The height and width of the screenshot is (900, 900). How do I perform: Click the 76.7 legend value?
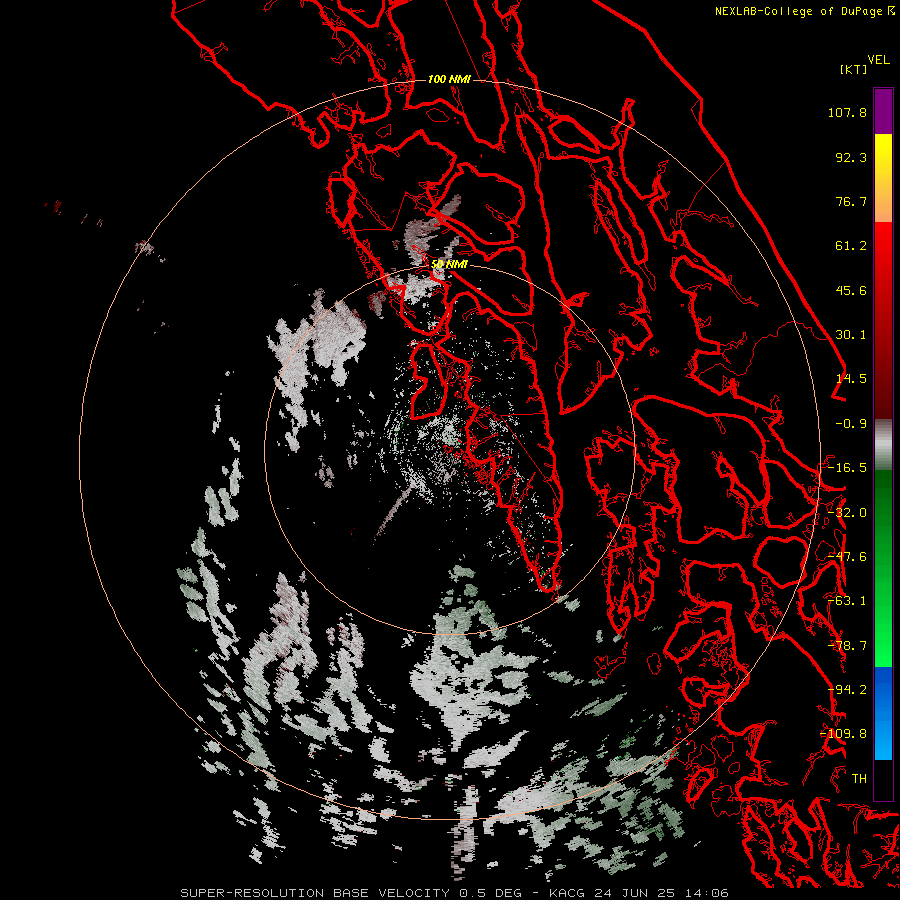coord(851,201)
